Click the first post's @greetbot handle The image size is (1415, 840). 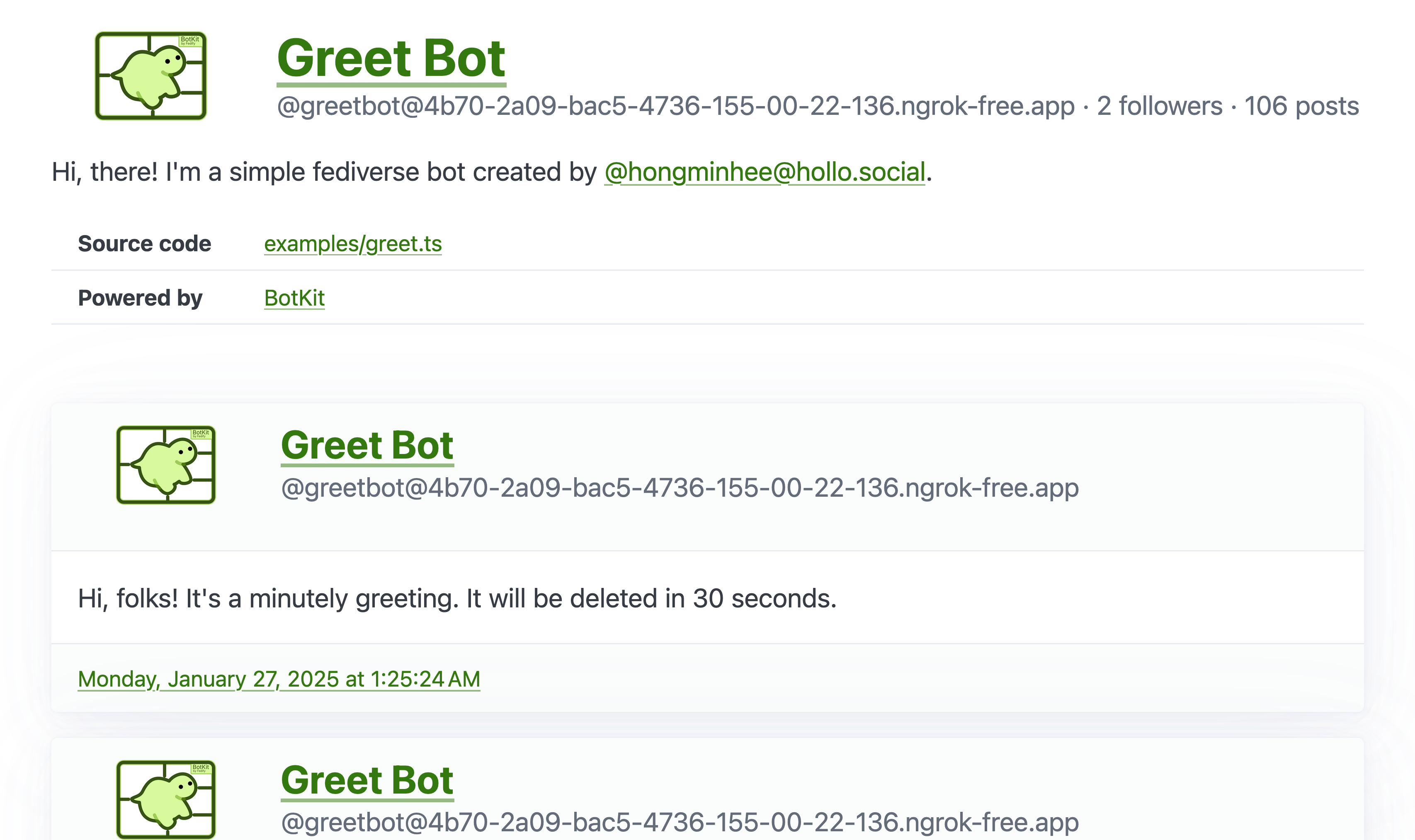click(x=680, y=488)
